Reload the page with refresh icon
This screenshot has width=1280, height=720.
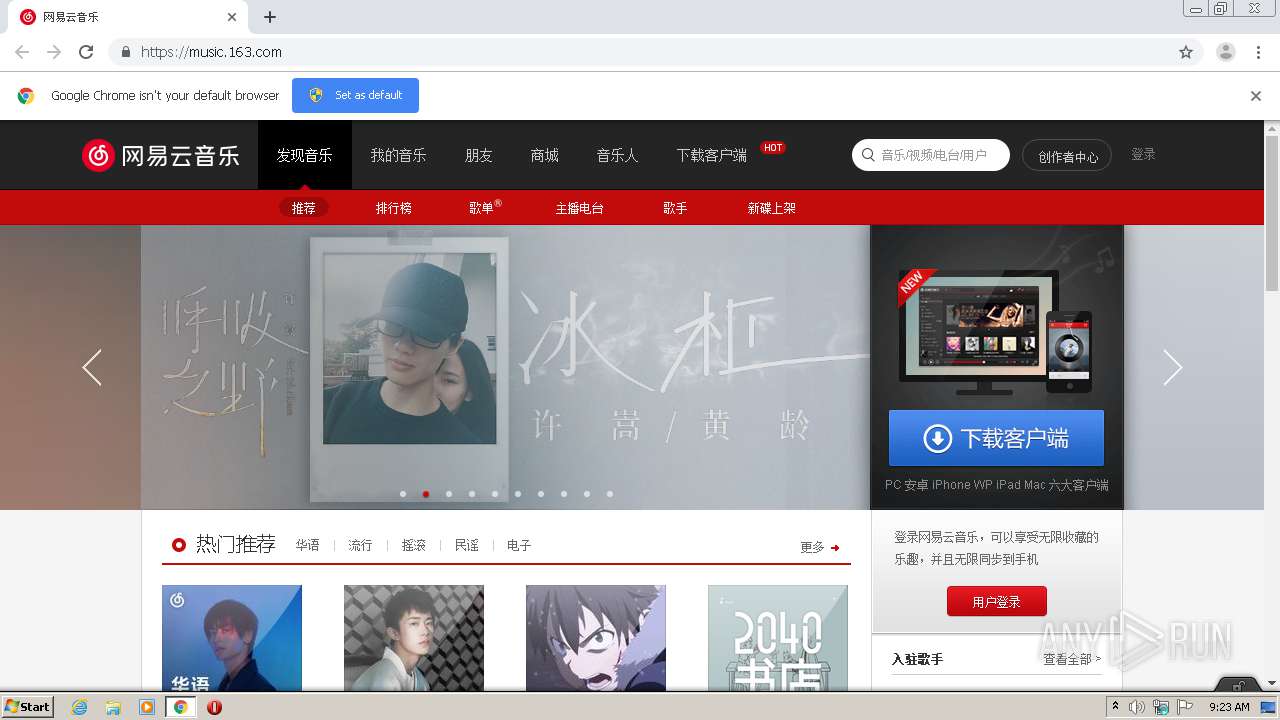(x=86, y=52)
